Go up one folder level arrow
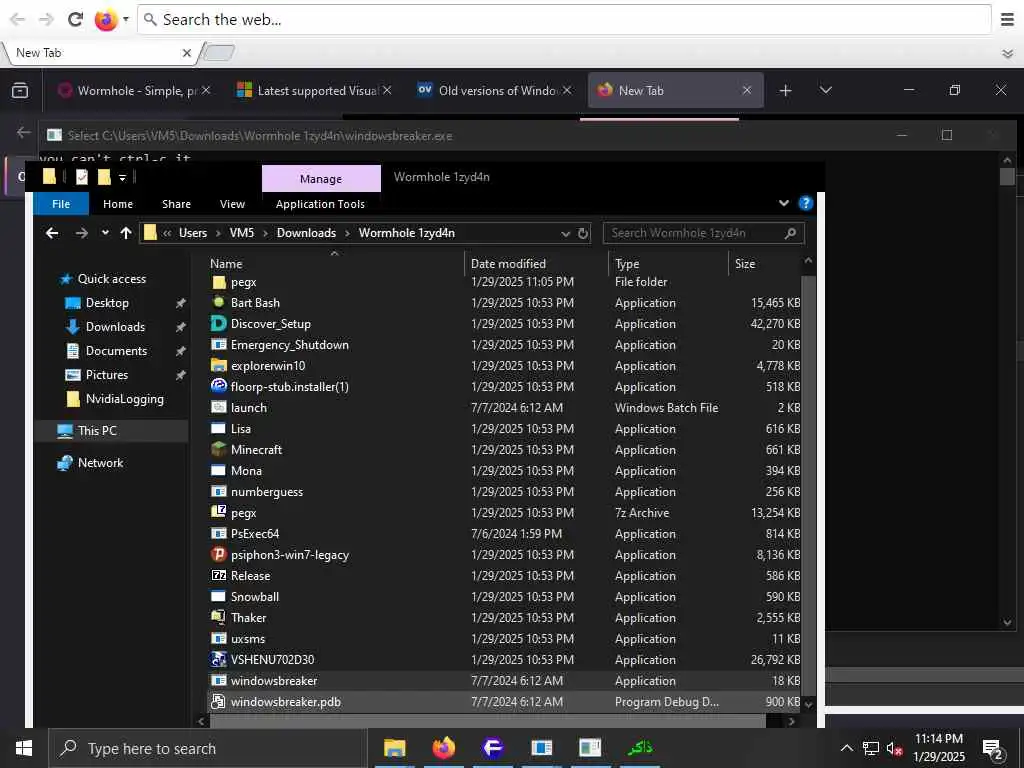The height and width of the screenshot is (768, 1024). point(126,233)
